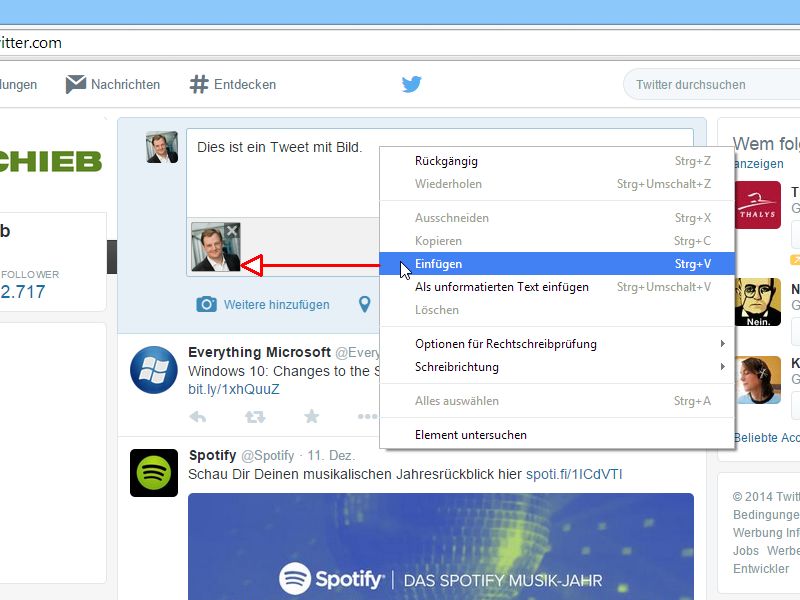Click Entwickler footer link

click(761, 569)
